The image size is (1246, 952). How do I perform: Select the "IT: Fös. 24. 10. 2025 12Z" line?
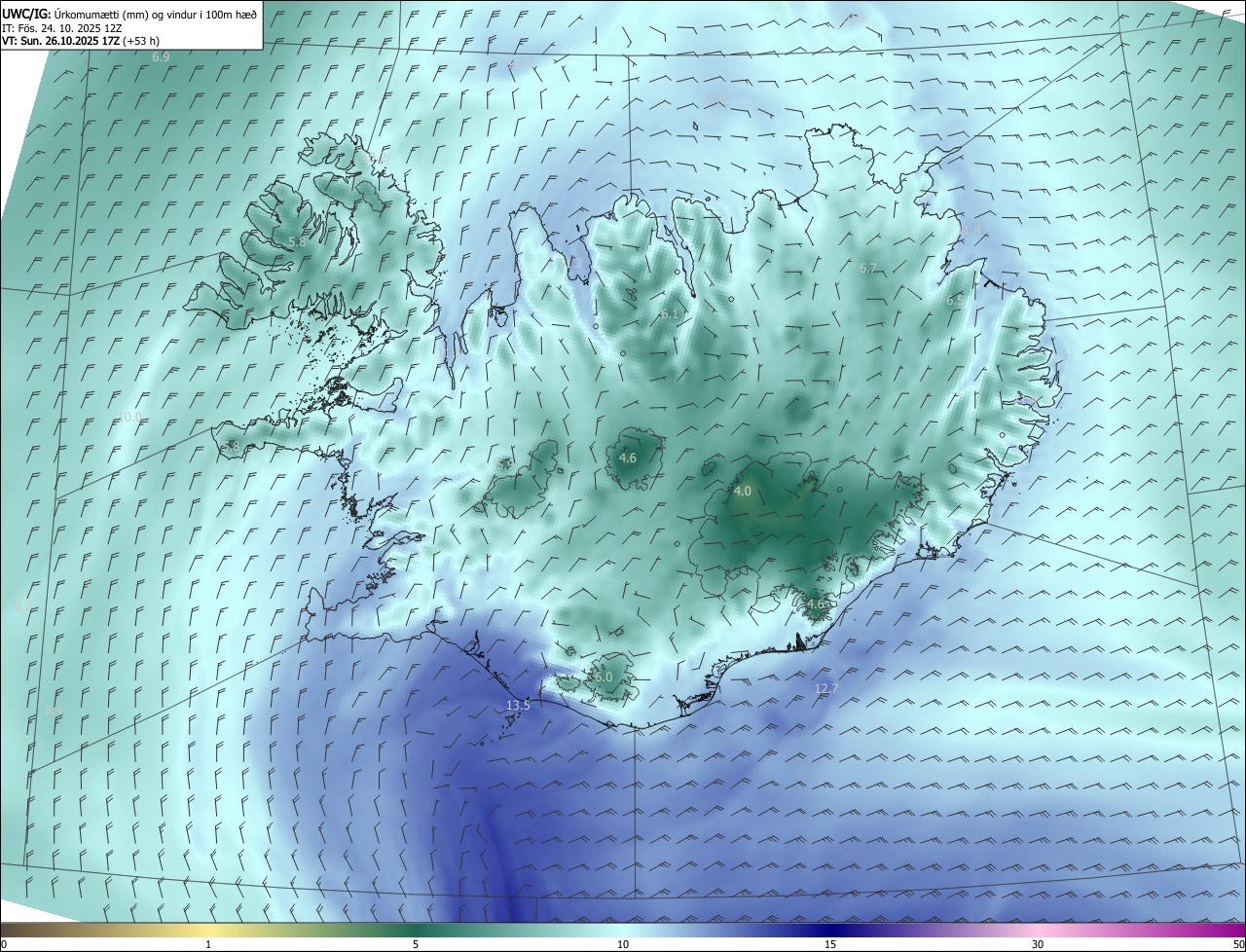62,27
